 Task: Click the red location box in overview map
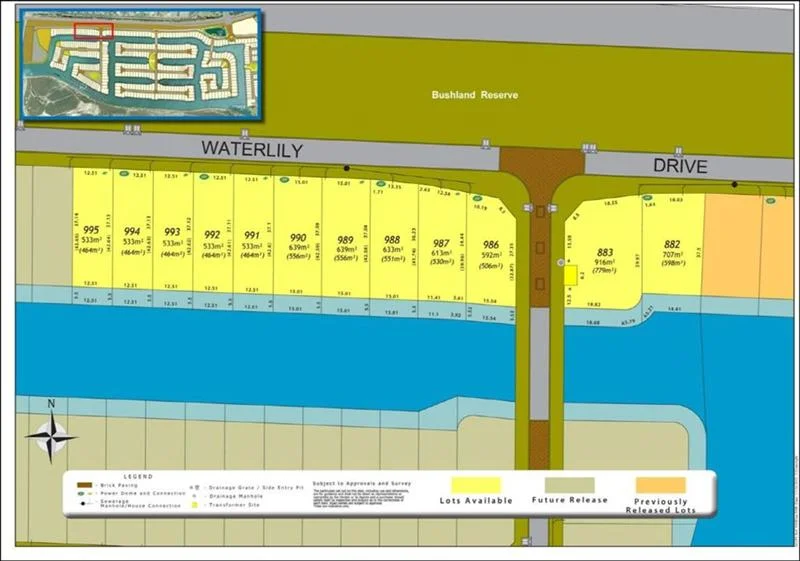93,31
